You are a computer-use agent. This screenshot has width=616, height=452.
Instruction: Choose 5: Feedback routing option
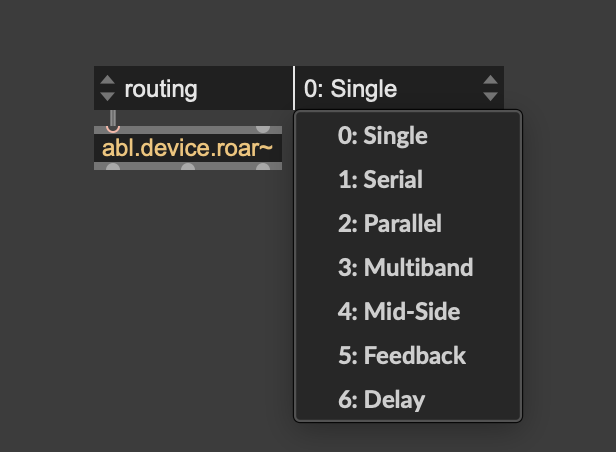[x=401, y=356]
